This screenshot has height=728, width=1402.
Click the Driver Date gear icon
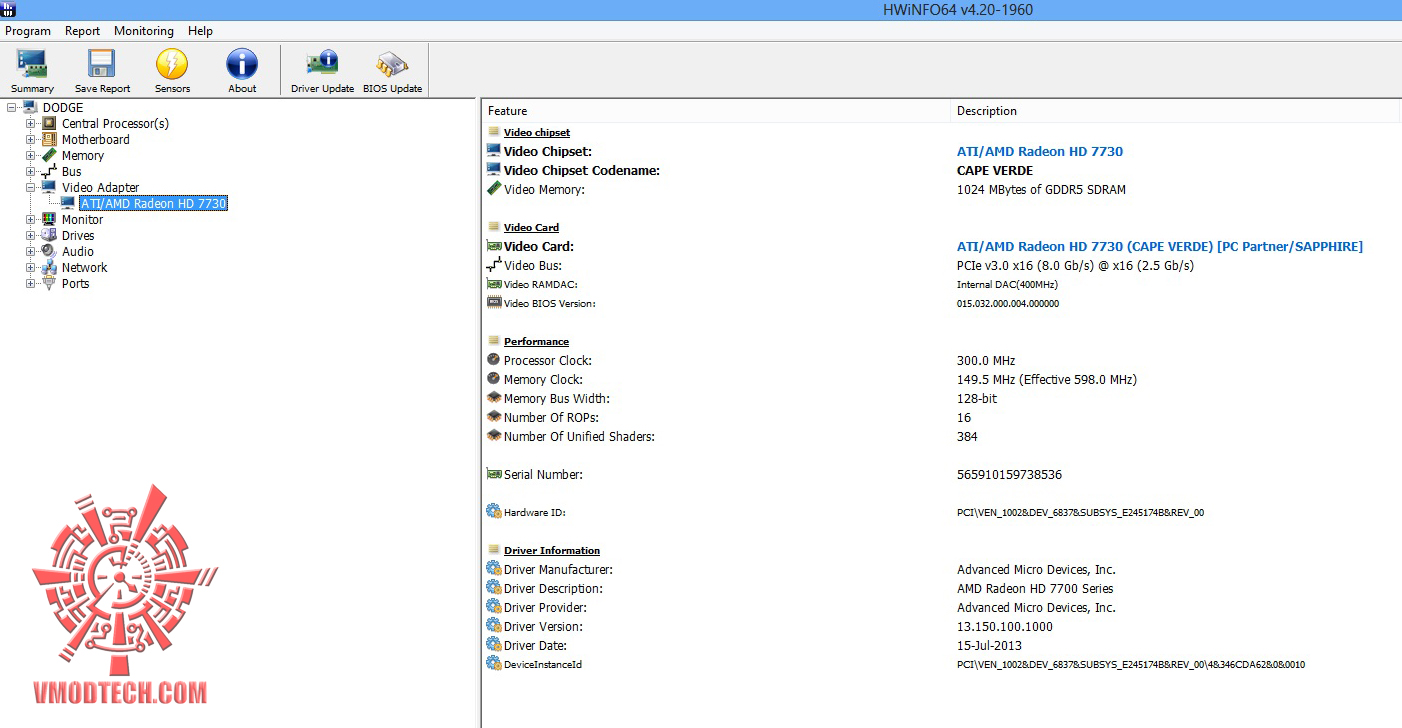[x=493, y=645]
